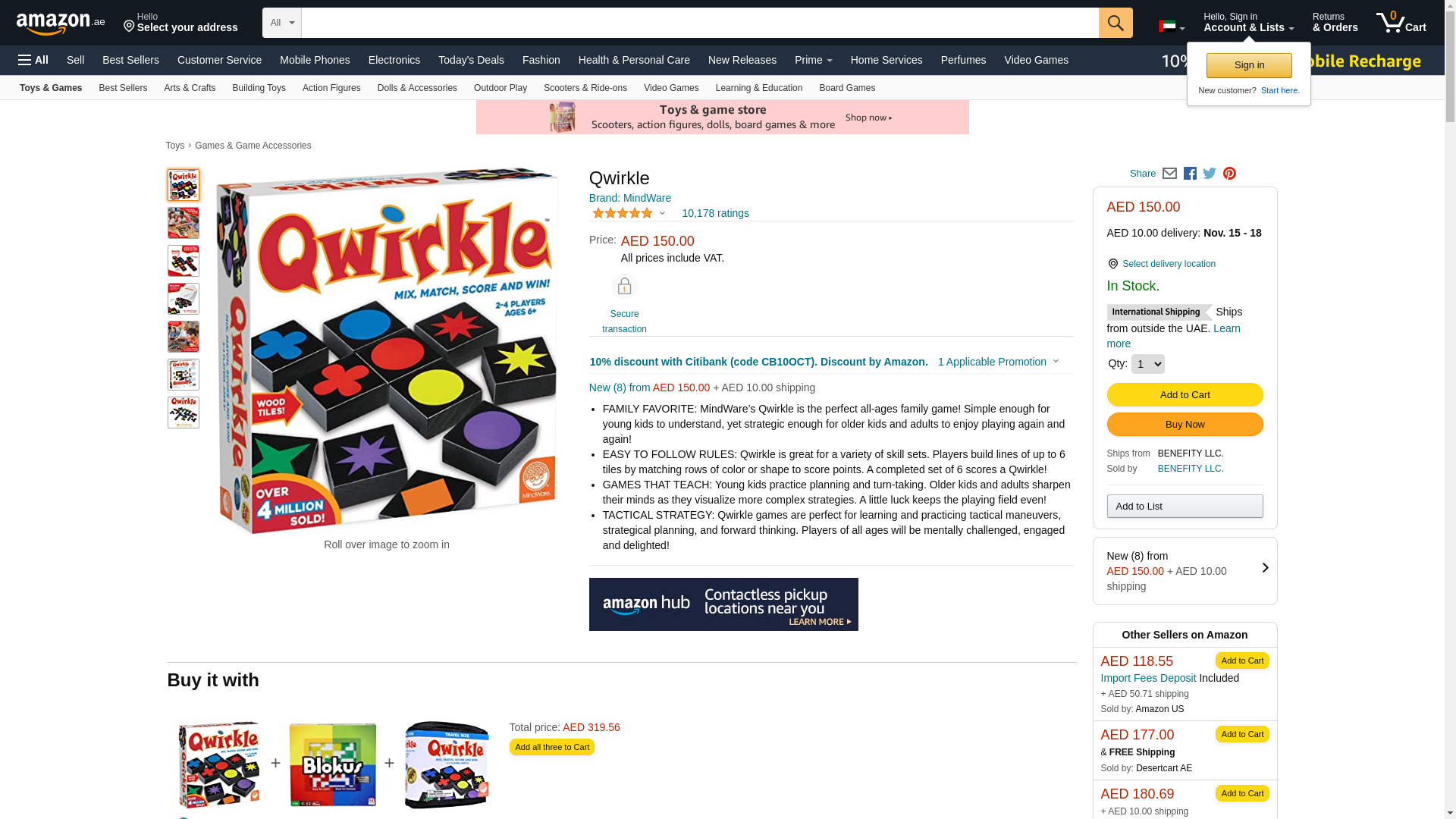Select the second product thumbnail image
Viewport: 1456px width, 819px height.
[x=184, y=223]
